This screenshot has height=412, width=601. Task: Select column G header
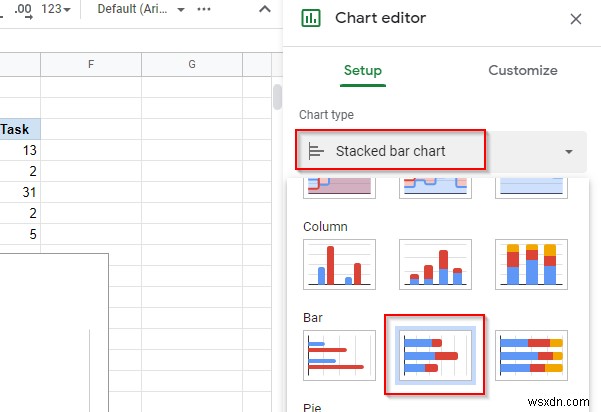click(x=192, y=65)
